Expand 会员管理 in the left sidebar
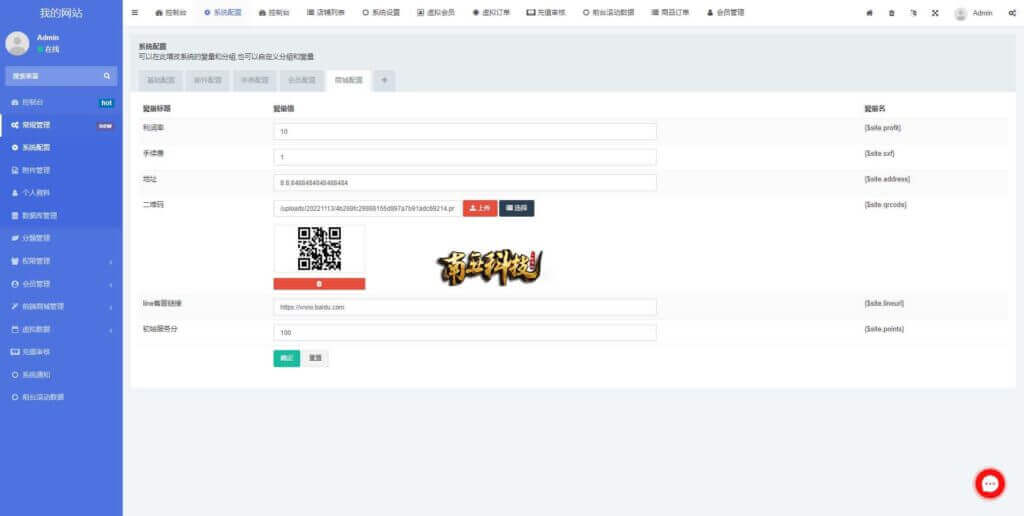This screenshot has height=516, width=1024. [x=61, y=284]
